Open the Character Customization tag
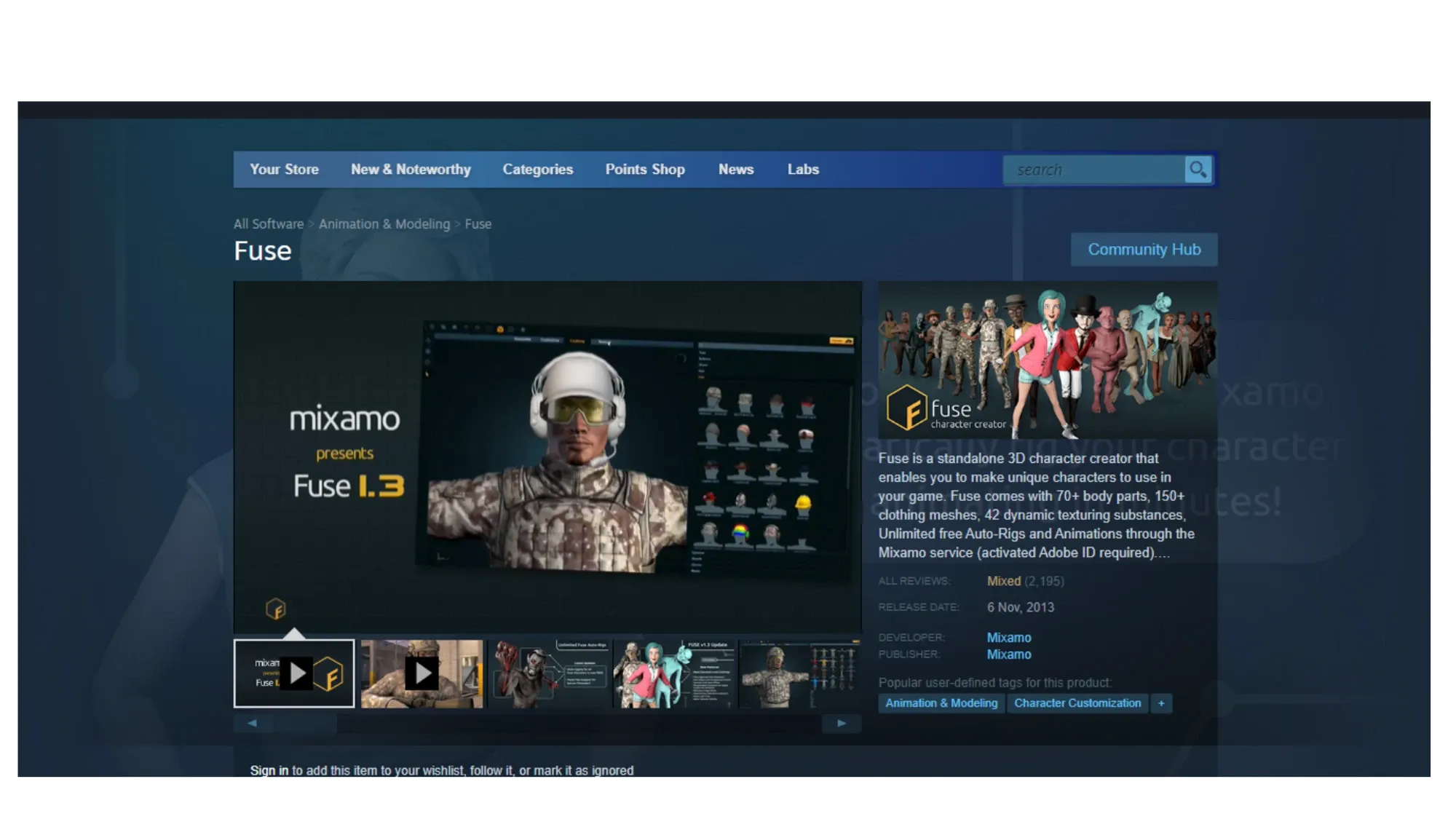The image size is (1456, 819). (1077, 703)
